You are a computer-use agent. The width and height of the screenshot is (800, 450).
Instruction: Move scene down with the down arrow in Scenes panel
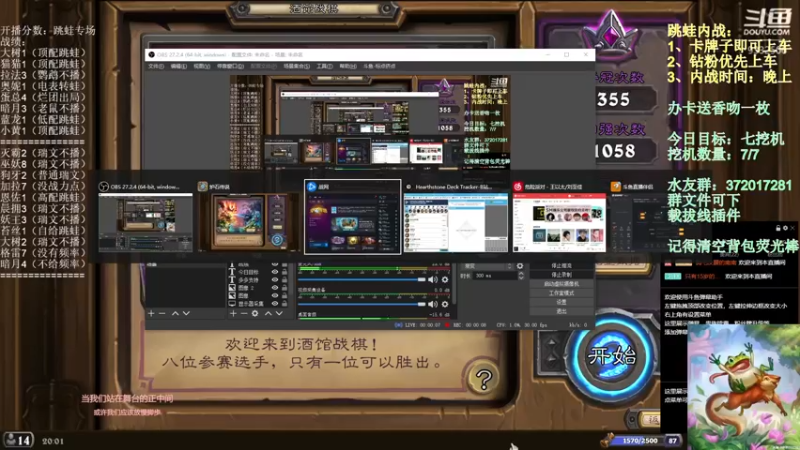[186, 313]
